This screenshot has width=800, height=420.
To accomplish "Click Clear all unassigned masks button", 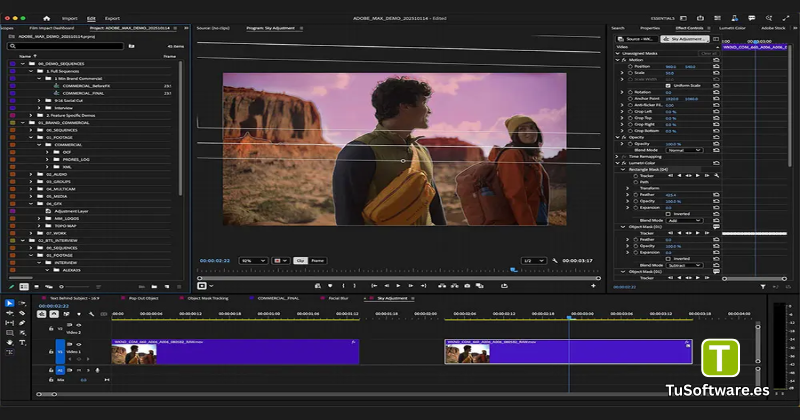I will [709, 54].
